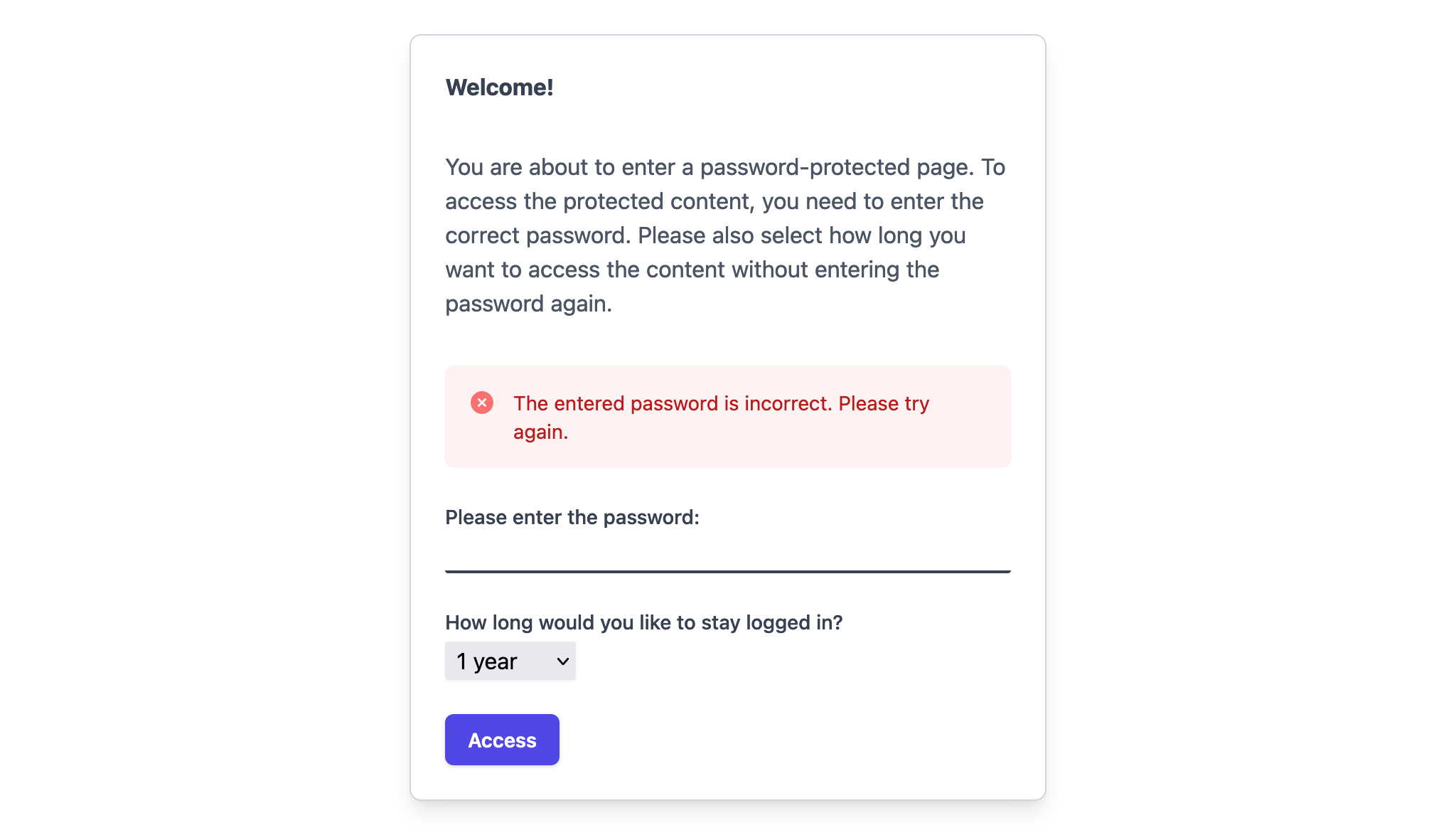Click the "Please enter the password:" label

(572, 517)
